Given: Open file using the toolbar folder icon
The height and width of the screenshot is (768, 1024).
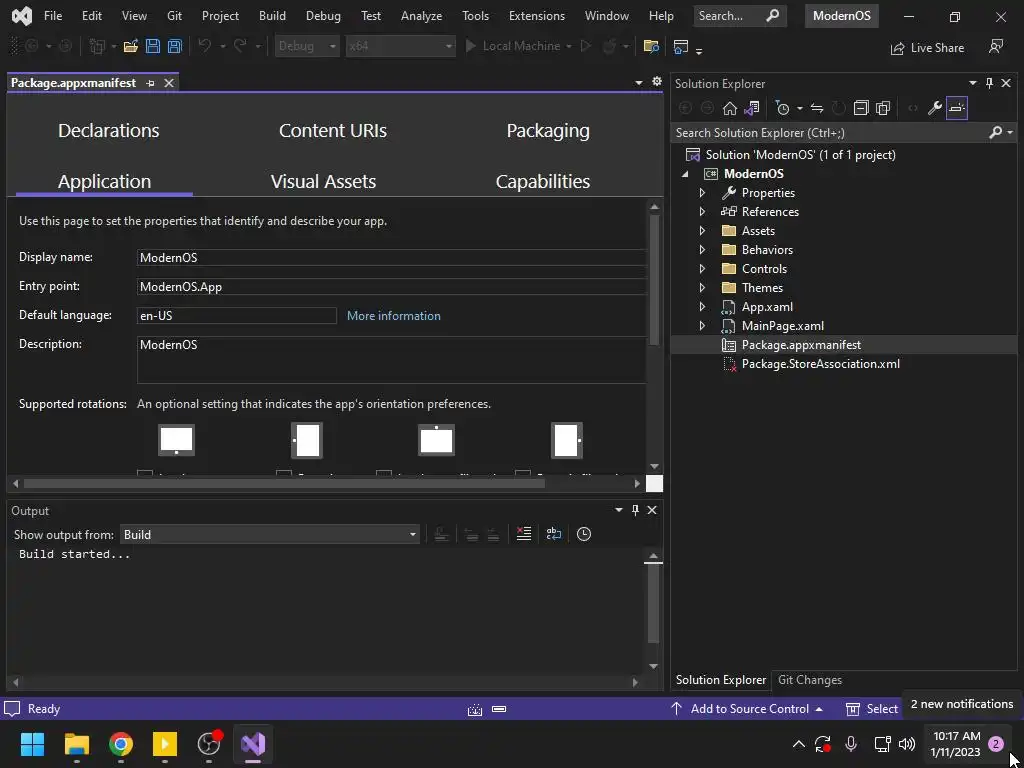Looking at the screenshot, I should (x=131, y=46).
